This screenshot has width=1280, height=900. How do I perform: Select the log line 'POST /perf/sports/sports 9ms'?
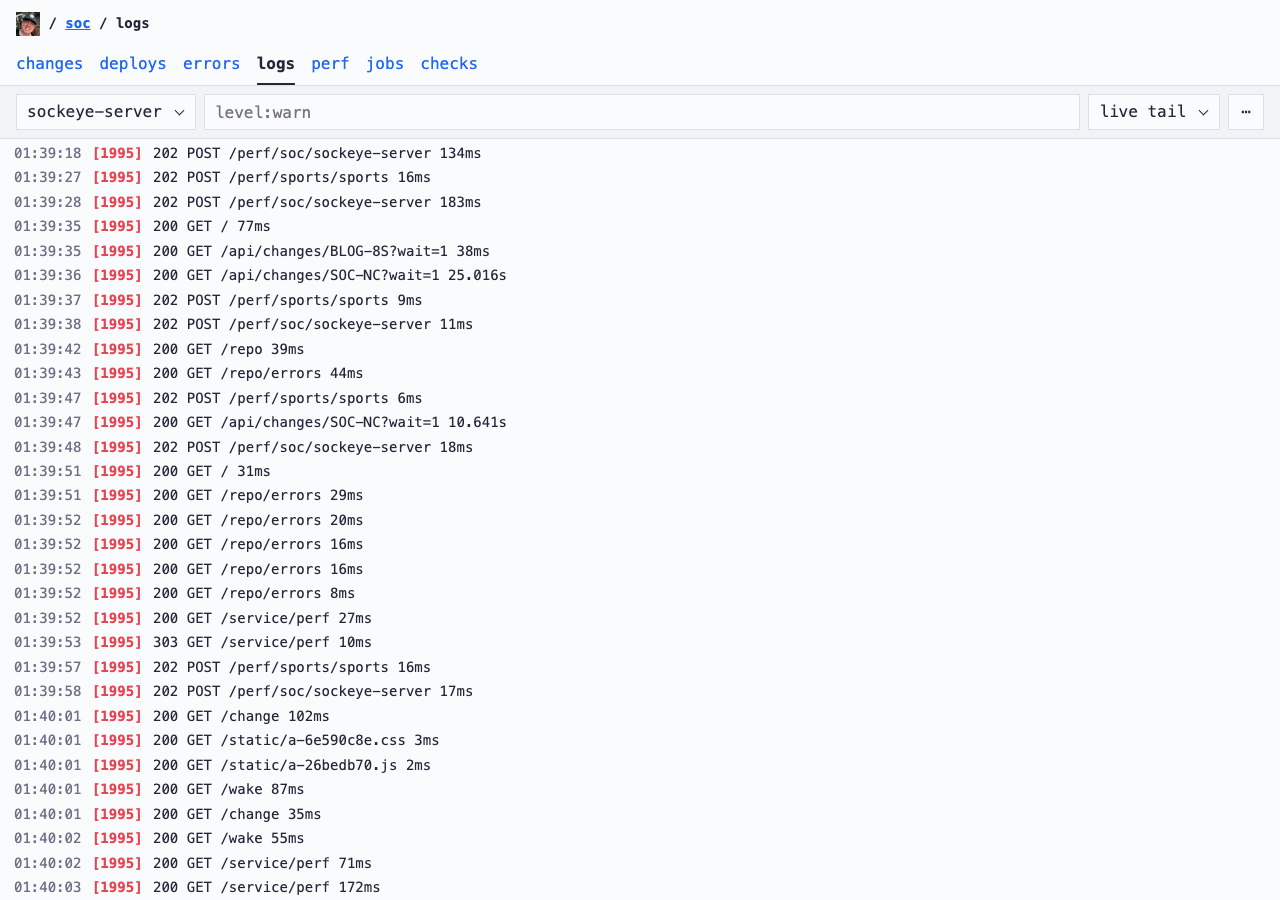click(640, 300)
